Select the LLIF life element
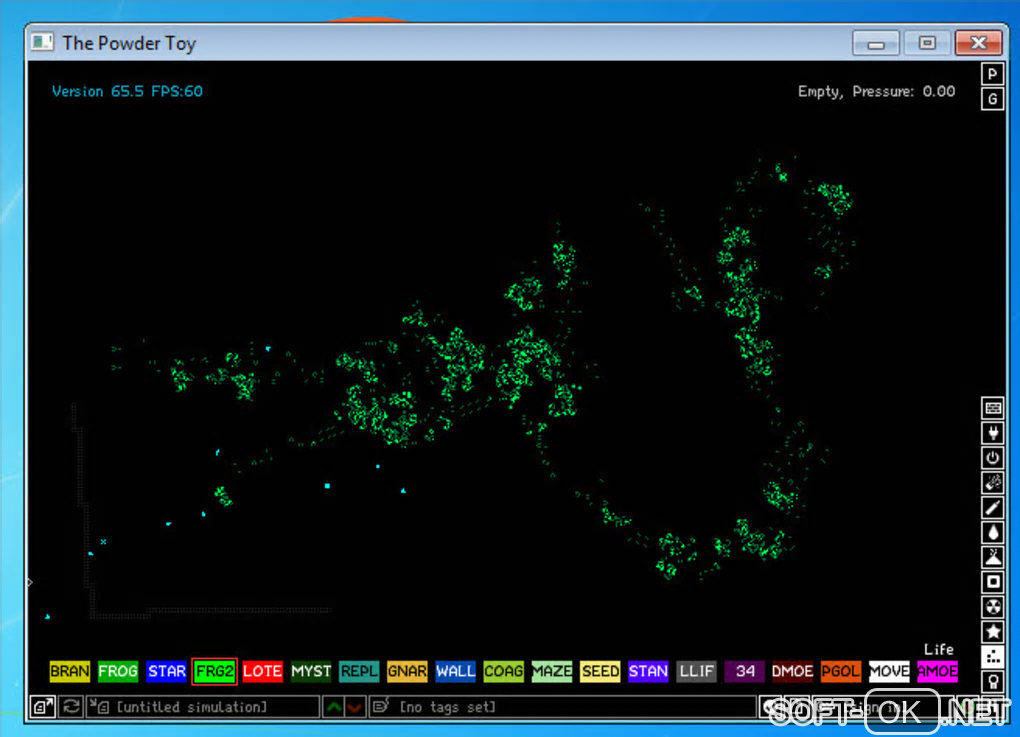This screenshot has height=737, width=1020. 696,671
